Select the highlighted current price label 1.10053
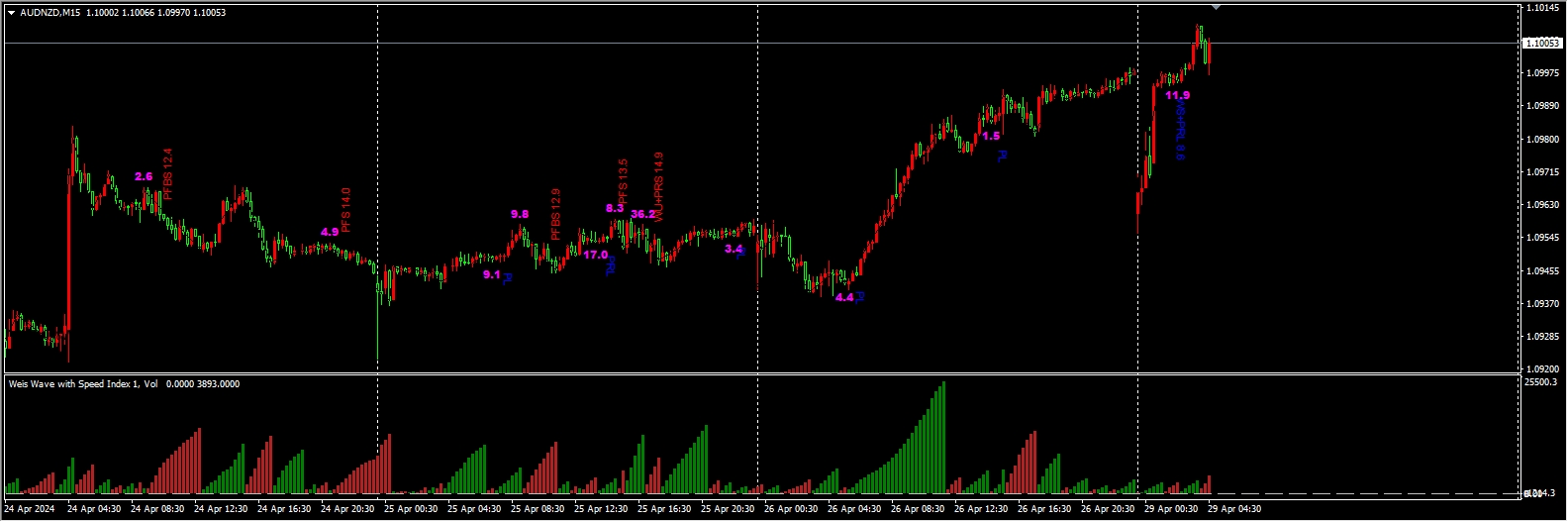 [x=1542, y=44]
